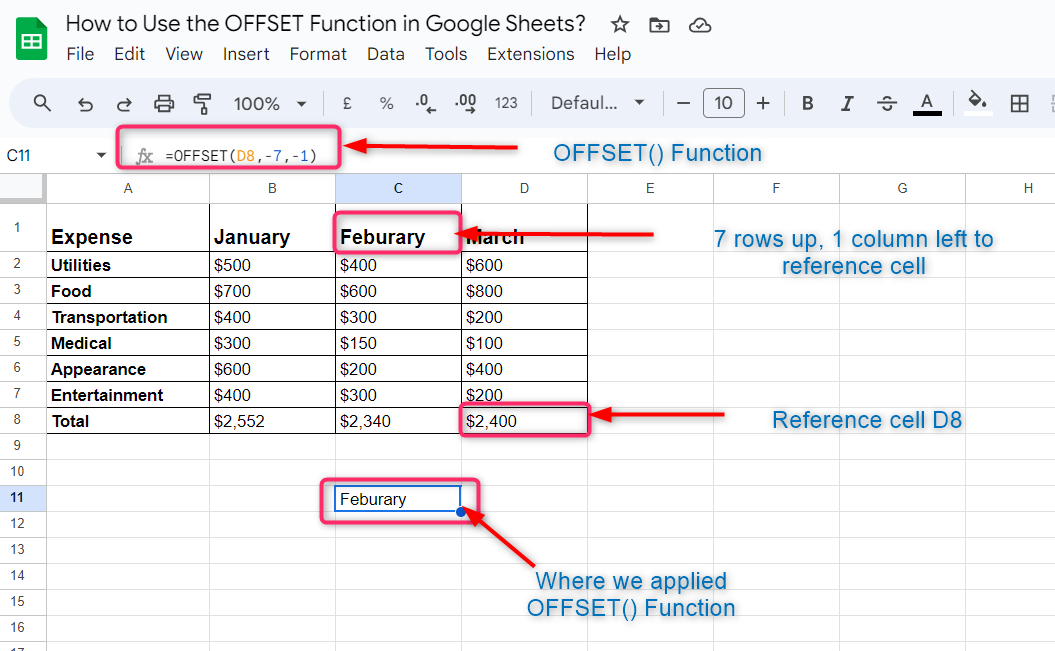The height and width of the screenshot is (651, 1055).
Task: Redo the last action
Action: point(125,103)
